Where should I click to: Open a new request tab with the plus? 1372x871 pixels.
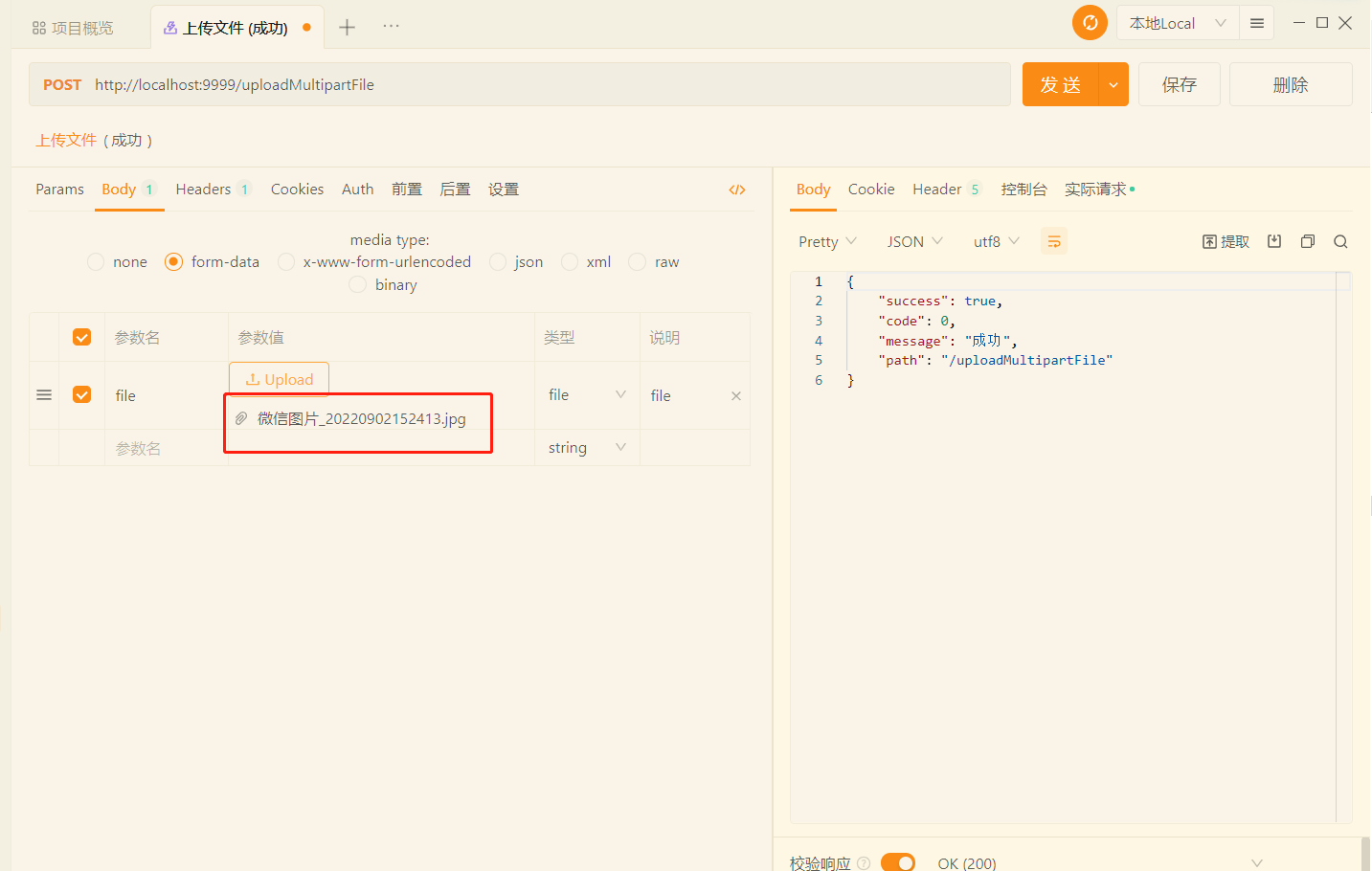tap(347, 26)
